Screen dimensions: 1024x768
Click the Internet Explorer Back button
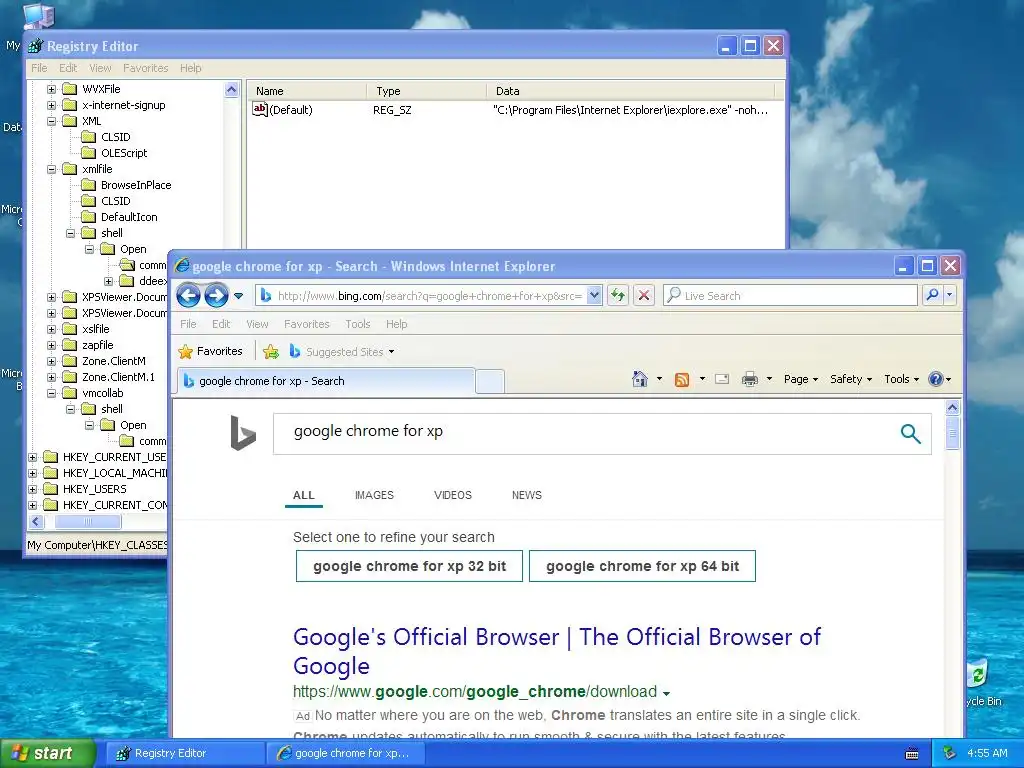[x=188, y=296]
